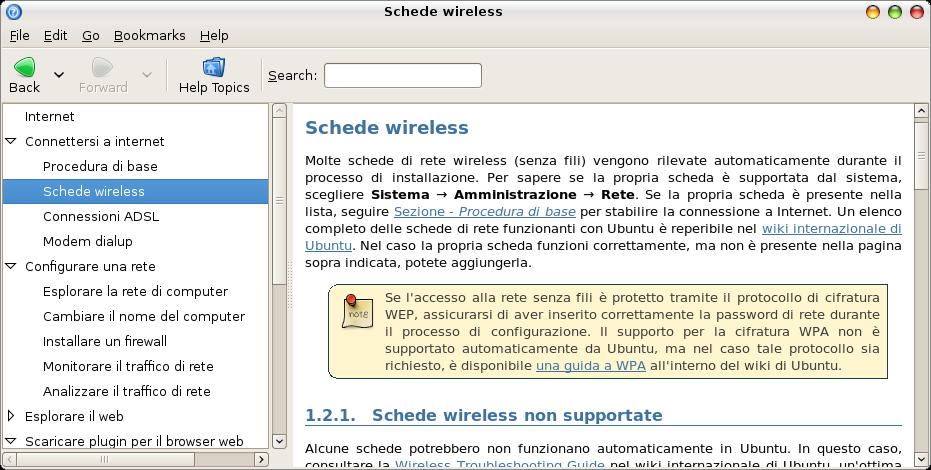Click the note pin icon in the notice box
This screenshot has width=931, height=470.
click(357, 311)
